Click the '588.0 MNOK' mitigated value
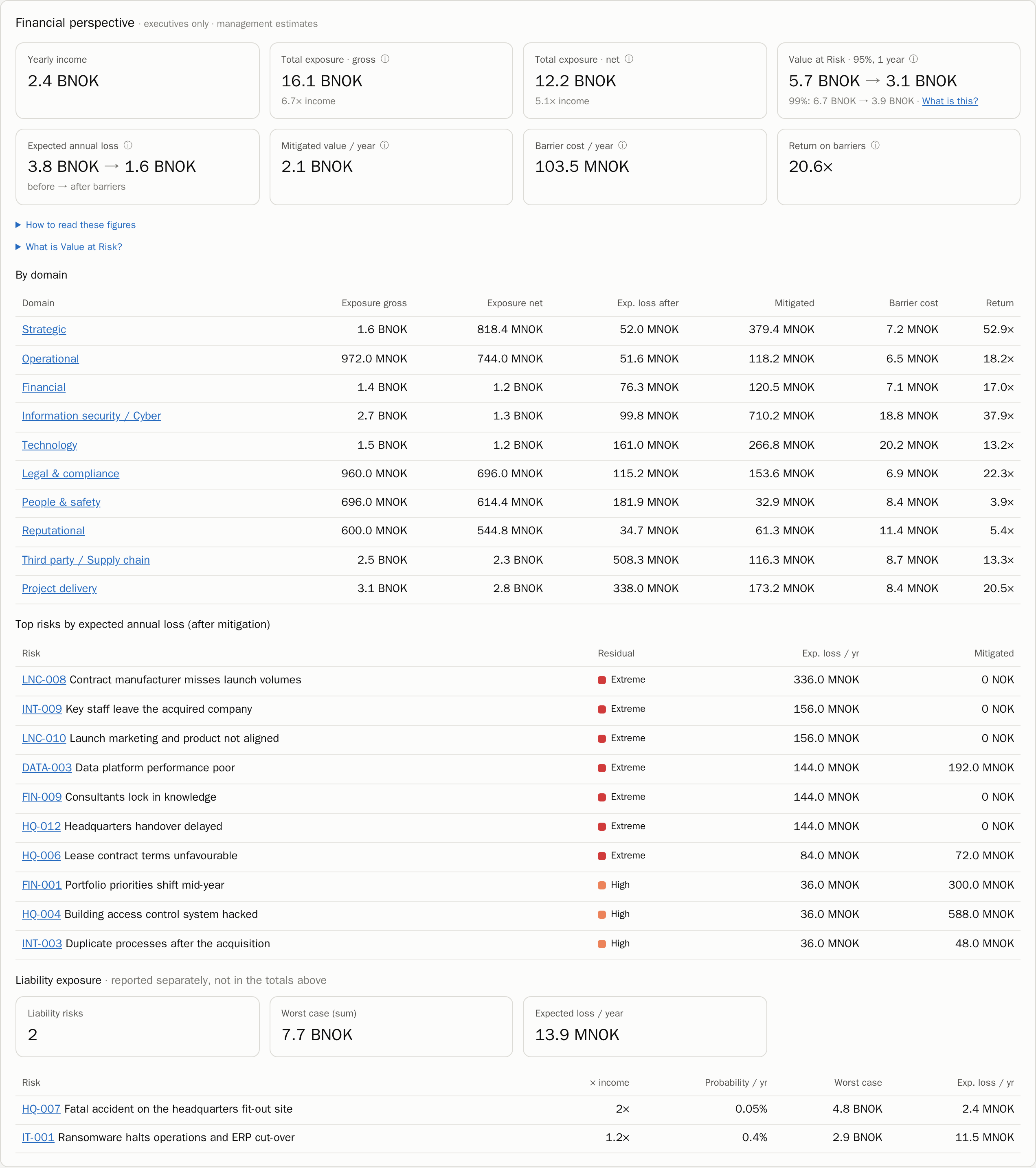The image size is (1036, 1168). tap(981, 914)
